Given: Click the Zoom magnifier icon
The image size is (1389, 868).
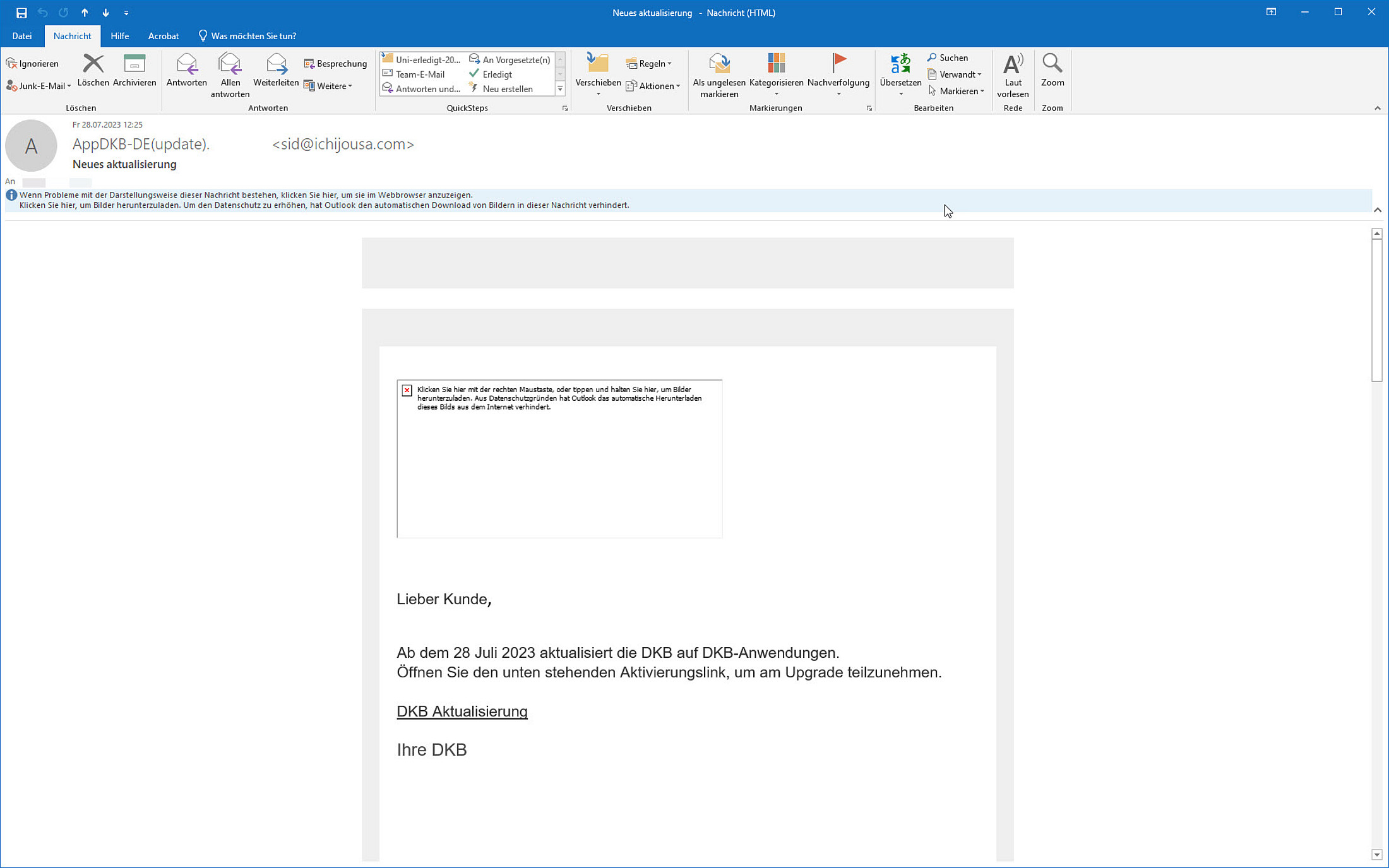Looking at the screenshot, I should (x=1052, y=63).
